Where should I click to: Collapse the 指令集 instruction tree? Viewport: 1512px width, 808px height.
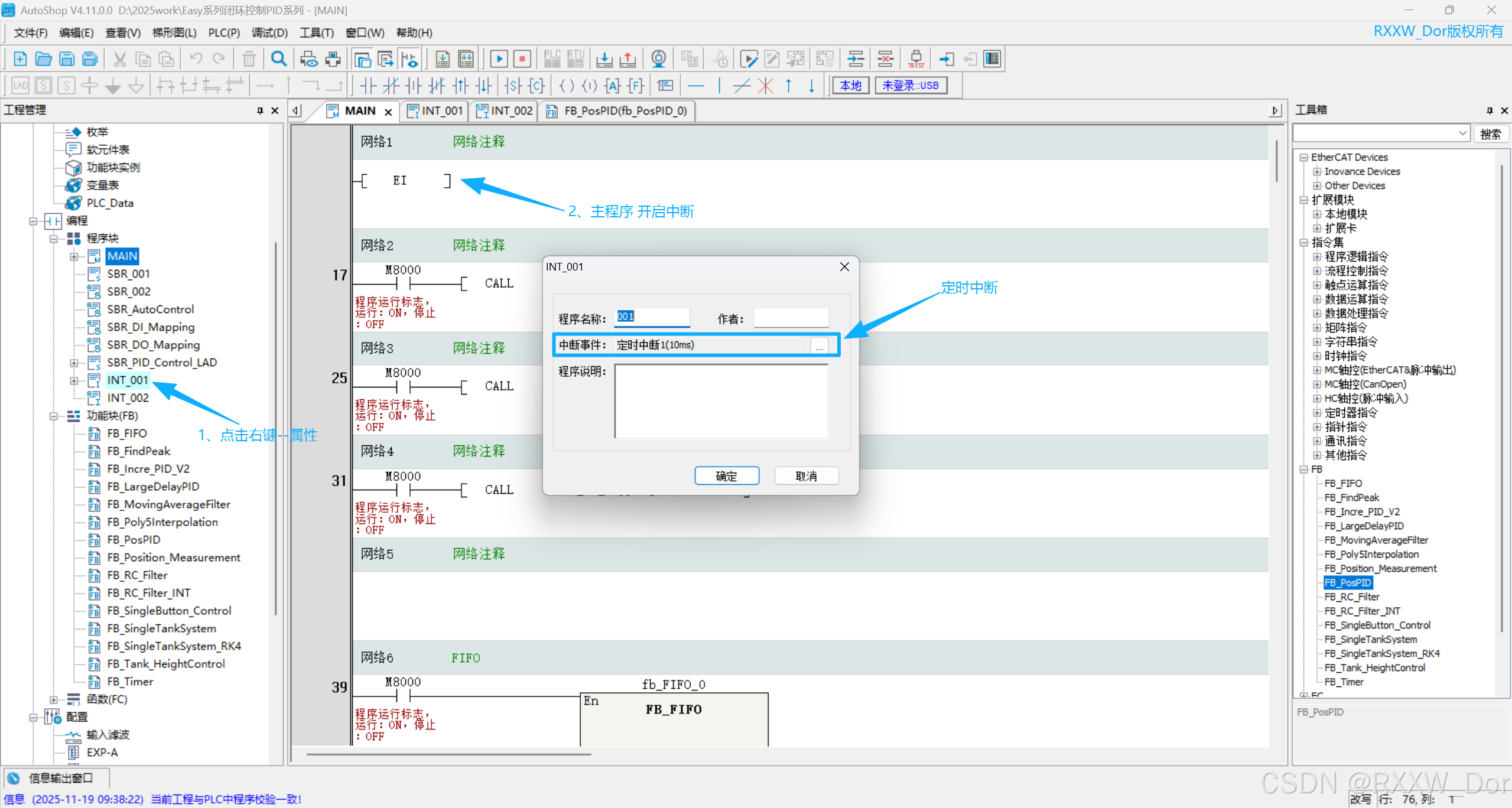pyautogui.click(x=1305, y=242)
